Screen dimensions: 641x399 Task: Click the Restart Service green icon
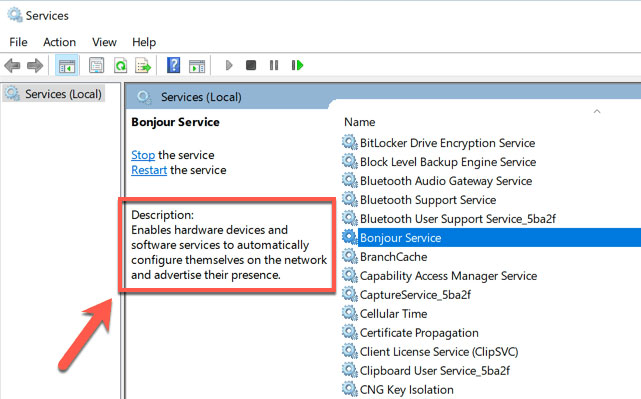297,65
